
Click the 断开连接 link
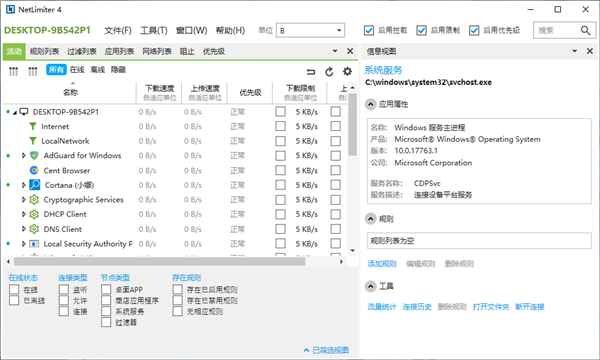point(530,306)
